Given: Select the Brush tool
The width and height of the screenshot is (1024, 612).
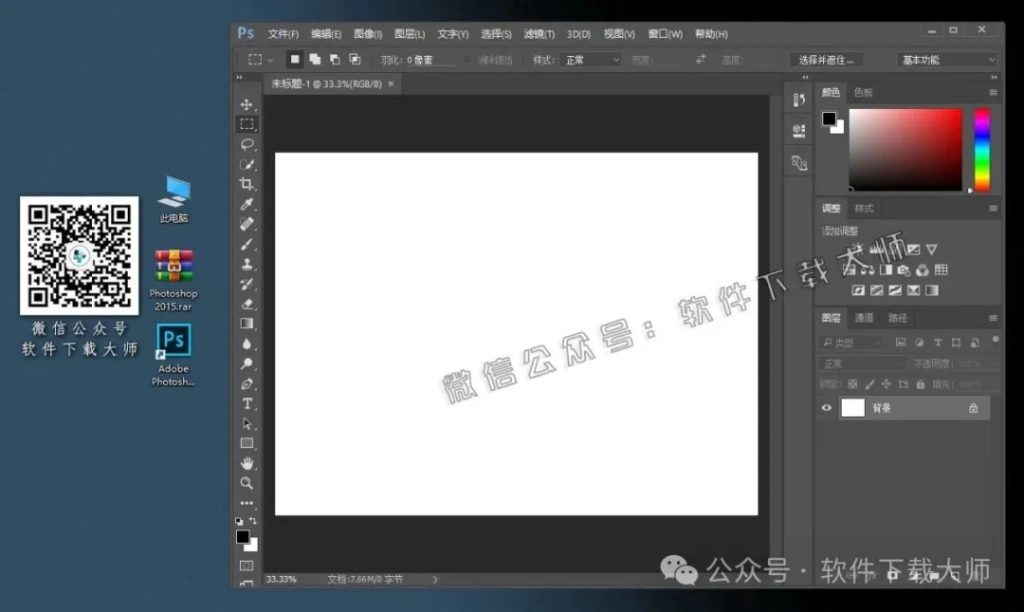Looking at the screenshot, I should (247, 245).
